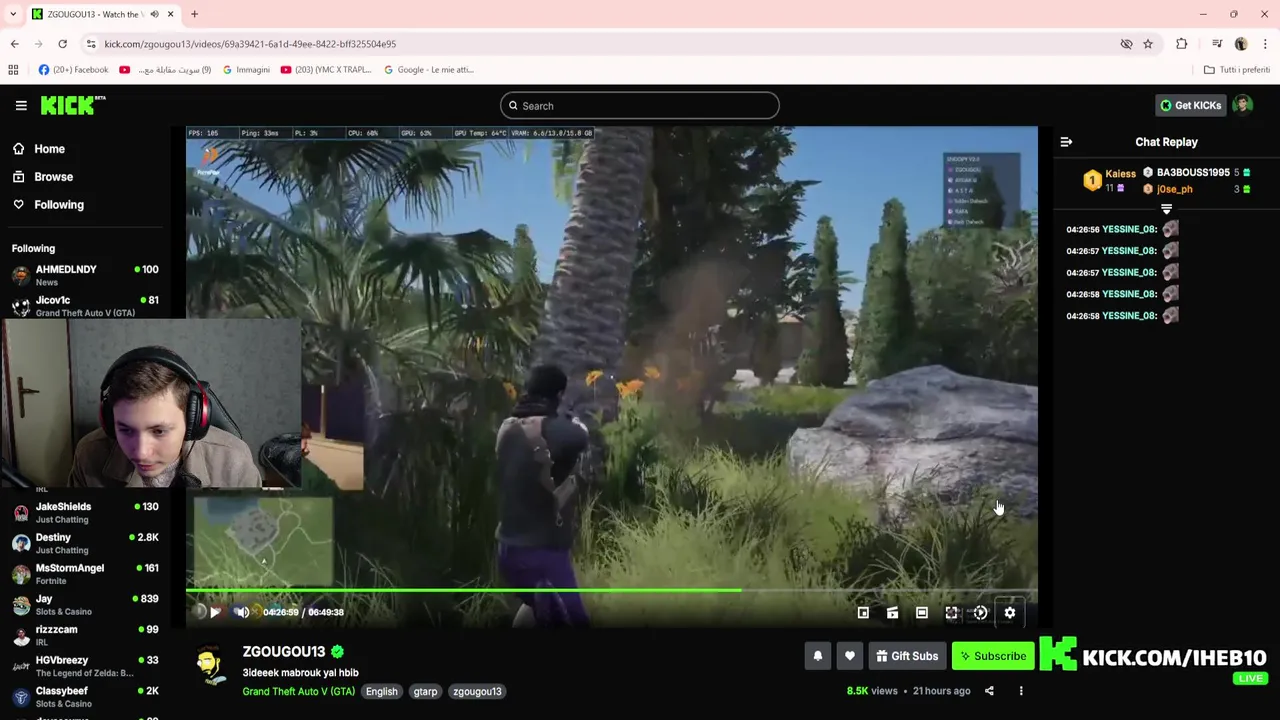Select the zgougou13 tag
Screen dimensions: 1280x720
[x=477, y=691]
